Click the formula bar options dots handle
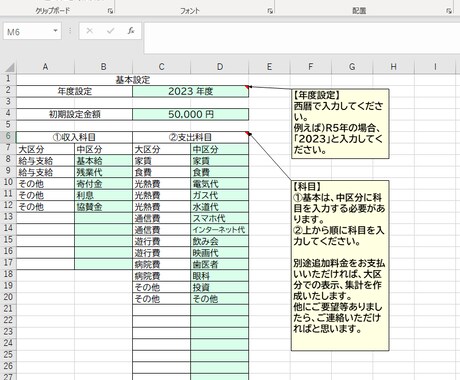The width and height of the screenshot is (460, 380). 70,31
